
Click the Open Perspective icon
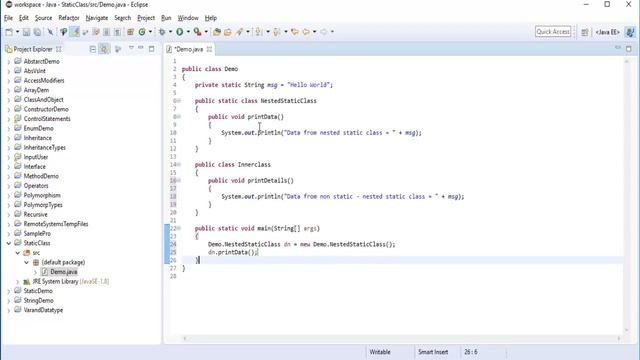click(584, 32)
